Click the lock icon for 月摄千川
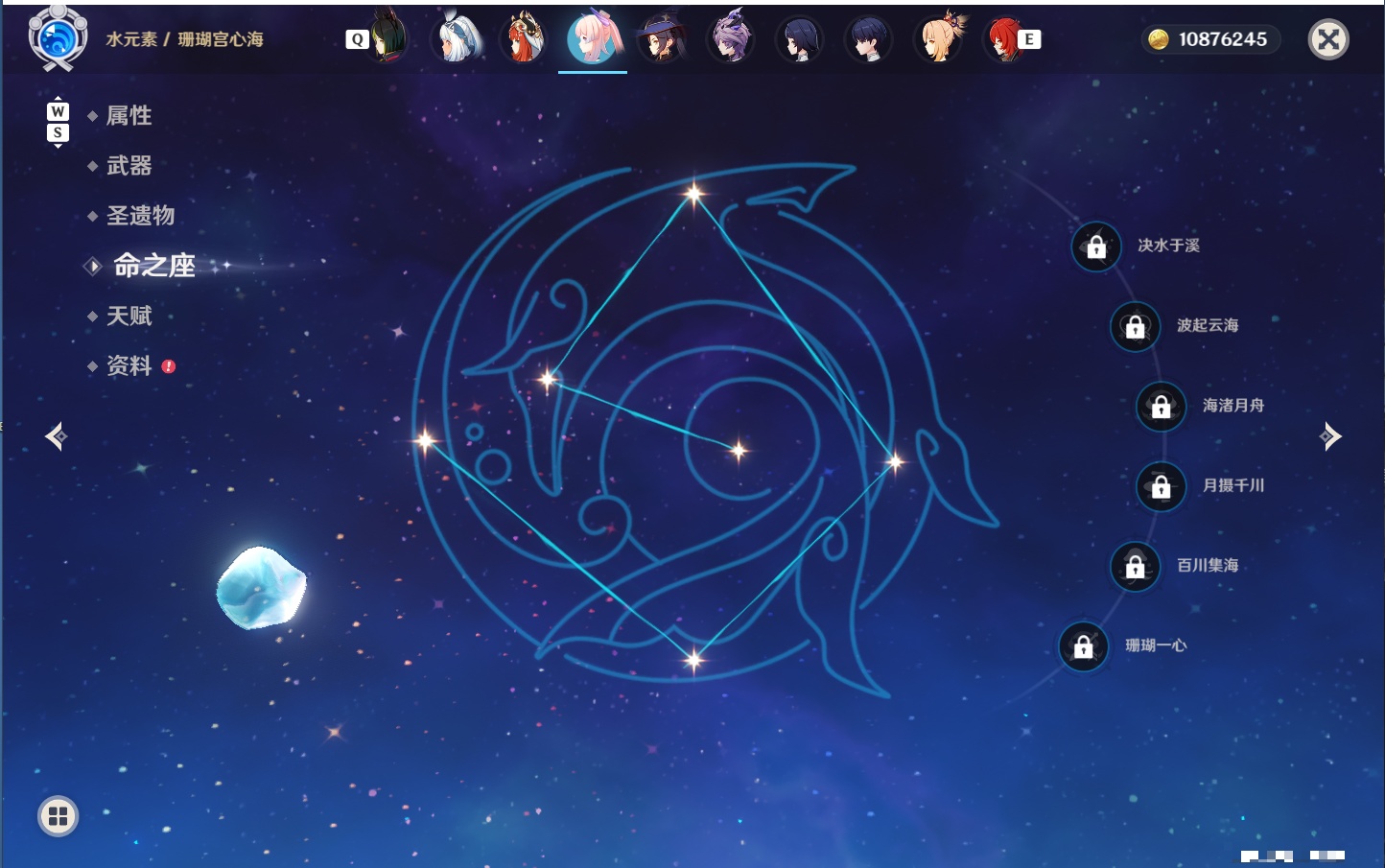 tap(1161, 486)
